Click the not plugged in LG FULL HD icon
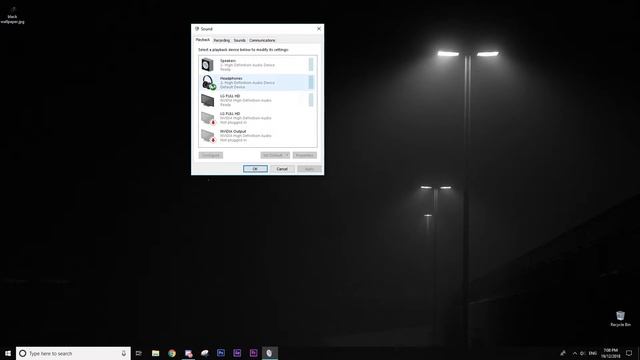The width and height of the screenshot is (640, 360). click(x=208, y=118)
